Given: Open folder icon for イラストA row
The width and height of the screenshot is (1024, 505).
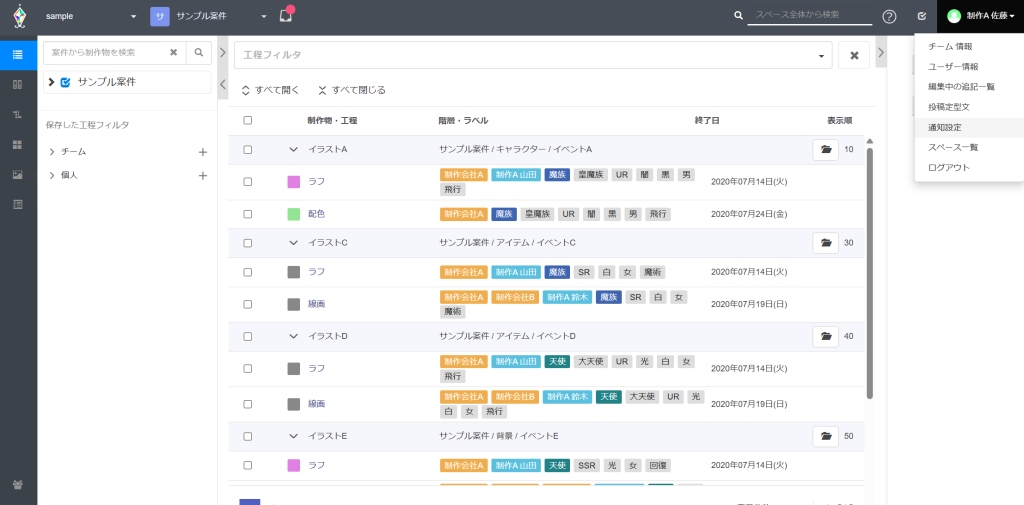Looking at the screenshot, I should tap(825, 150).
